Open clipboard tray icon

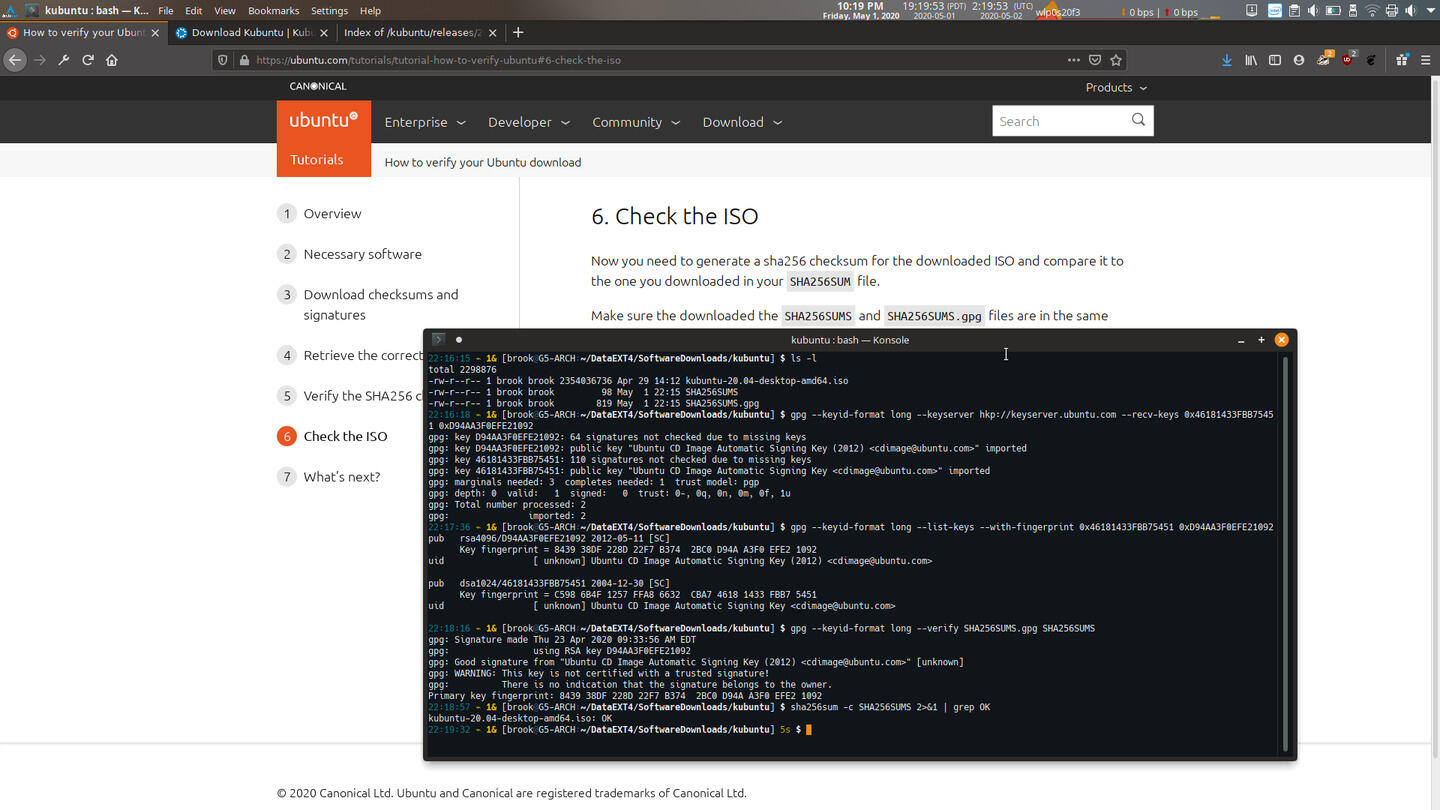[x=1294, y=11]
